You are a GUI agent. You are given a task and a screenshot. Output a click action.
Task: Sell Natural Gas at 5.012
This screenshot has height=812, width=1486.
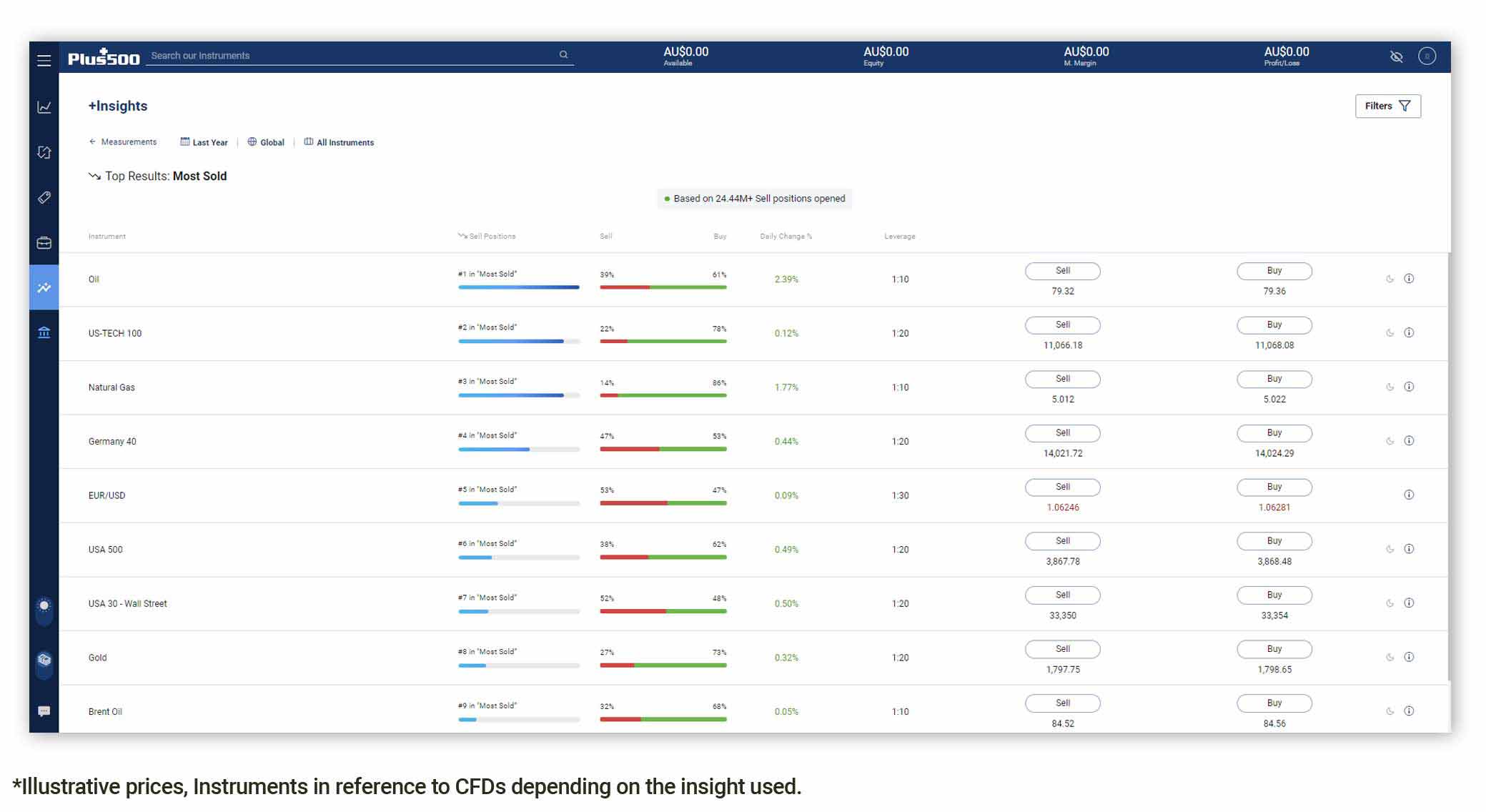point(1062,379)
